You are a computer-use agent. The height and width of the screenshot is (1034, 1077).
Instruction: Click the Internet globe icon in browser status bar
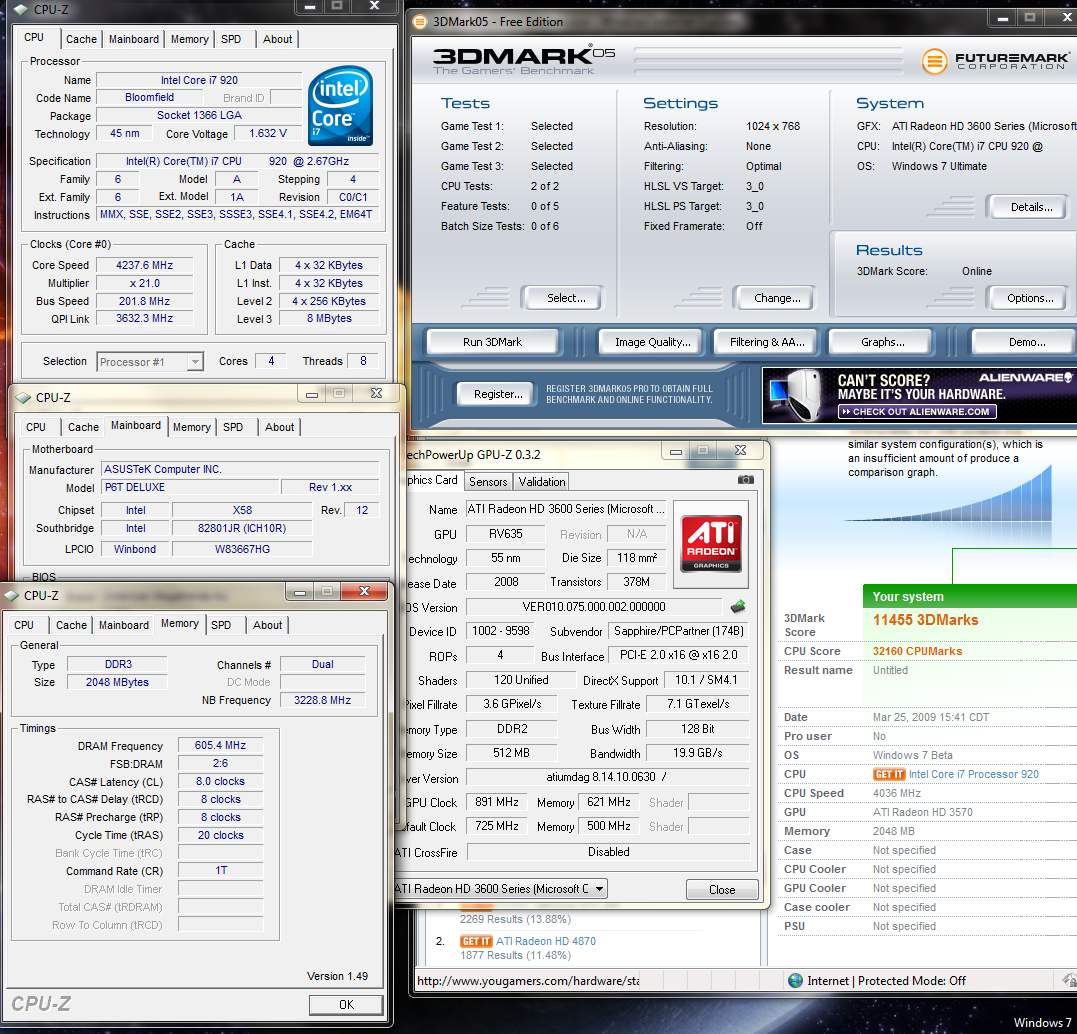pos(795,980)
